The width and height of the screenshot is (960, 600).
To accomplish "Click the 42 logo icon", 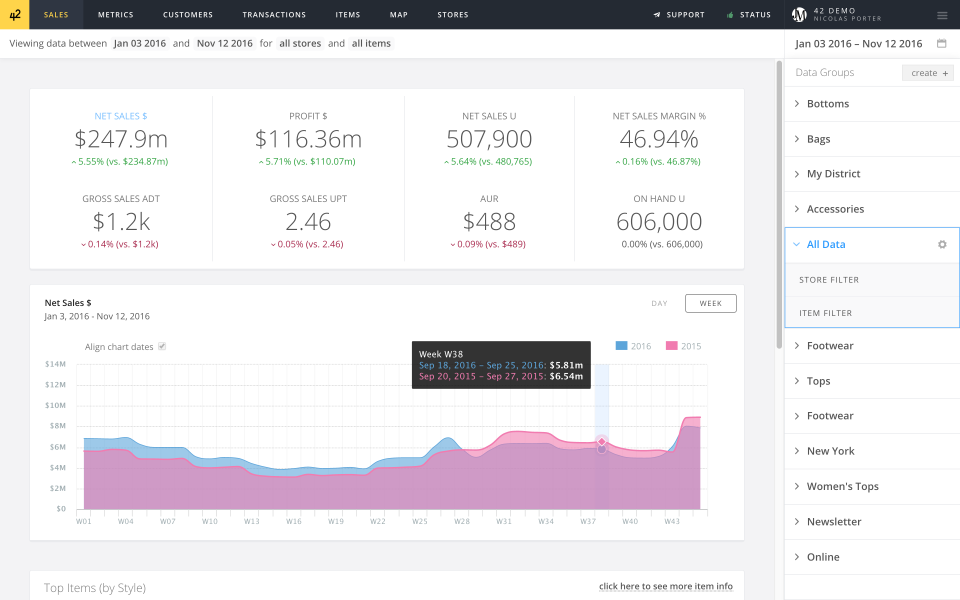I will [15, 15].
